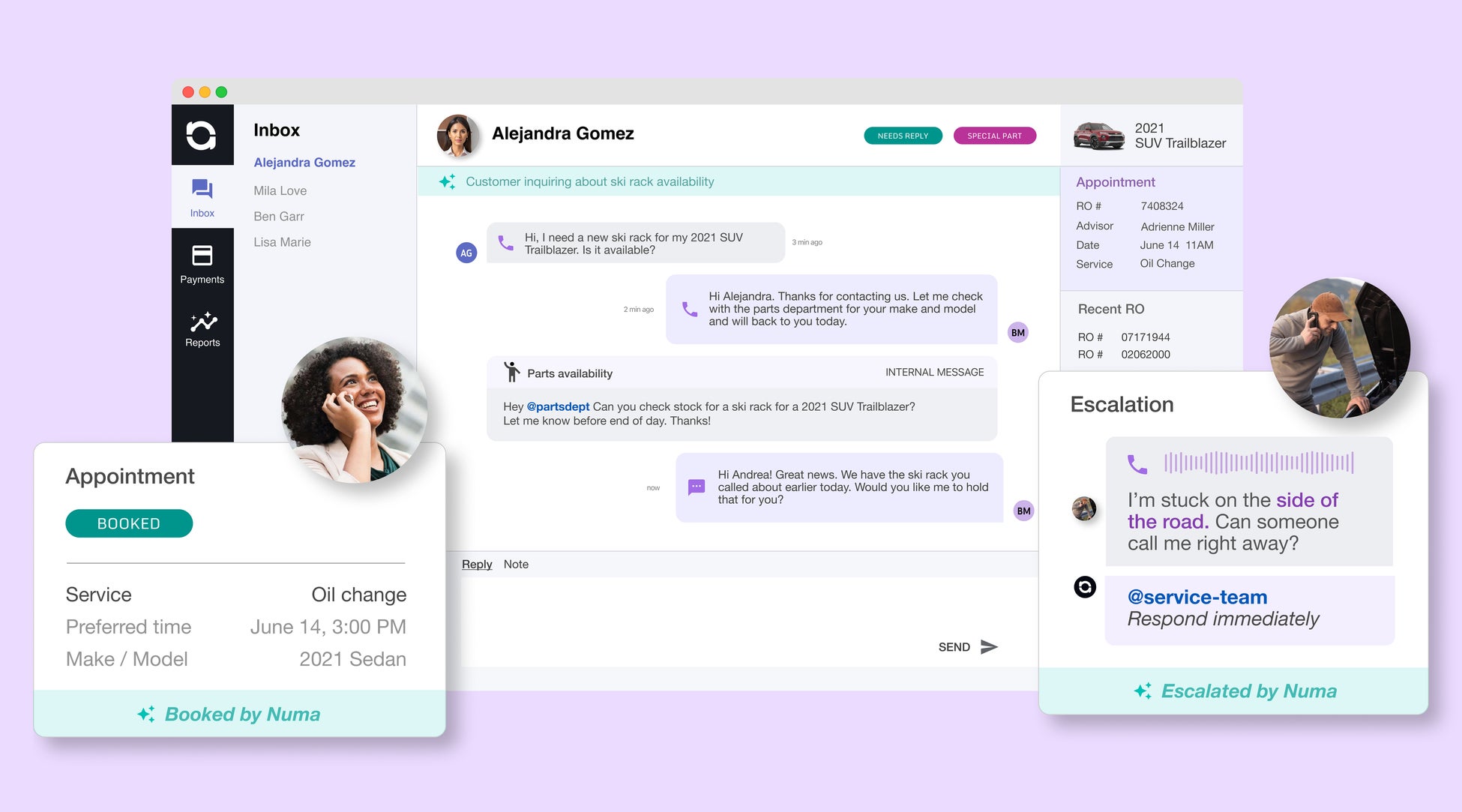The width and height of the screenshot is (1462, 812).
Task: Open Ben Garr conversation
Action: [x=278, y=216]
